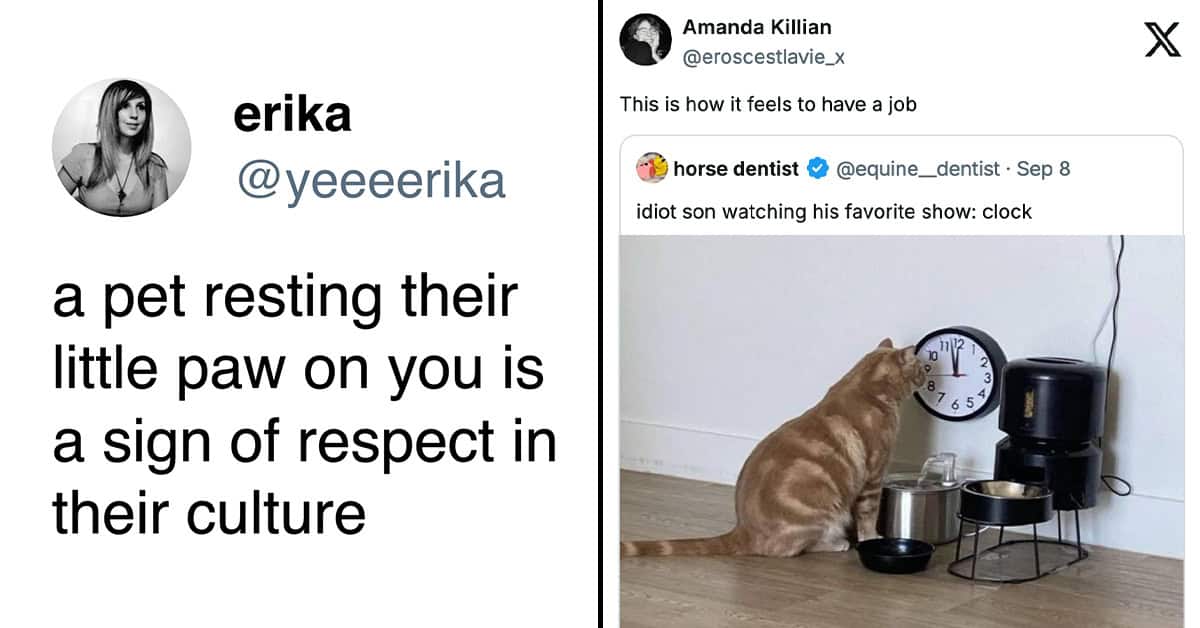Click the wall clock in the photo
Image resolution: width=1200 pixels, height=628 pixels.
click(959, 373)
